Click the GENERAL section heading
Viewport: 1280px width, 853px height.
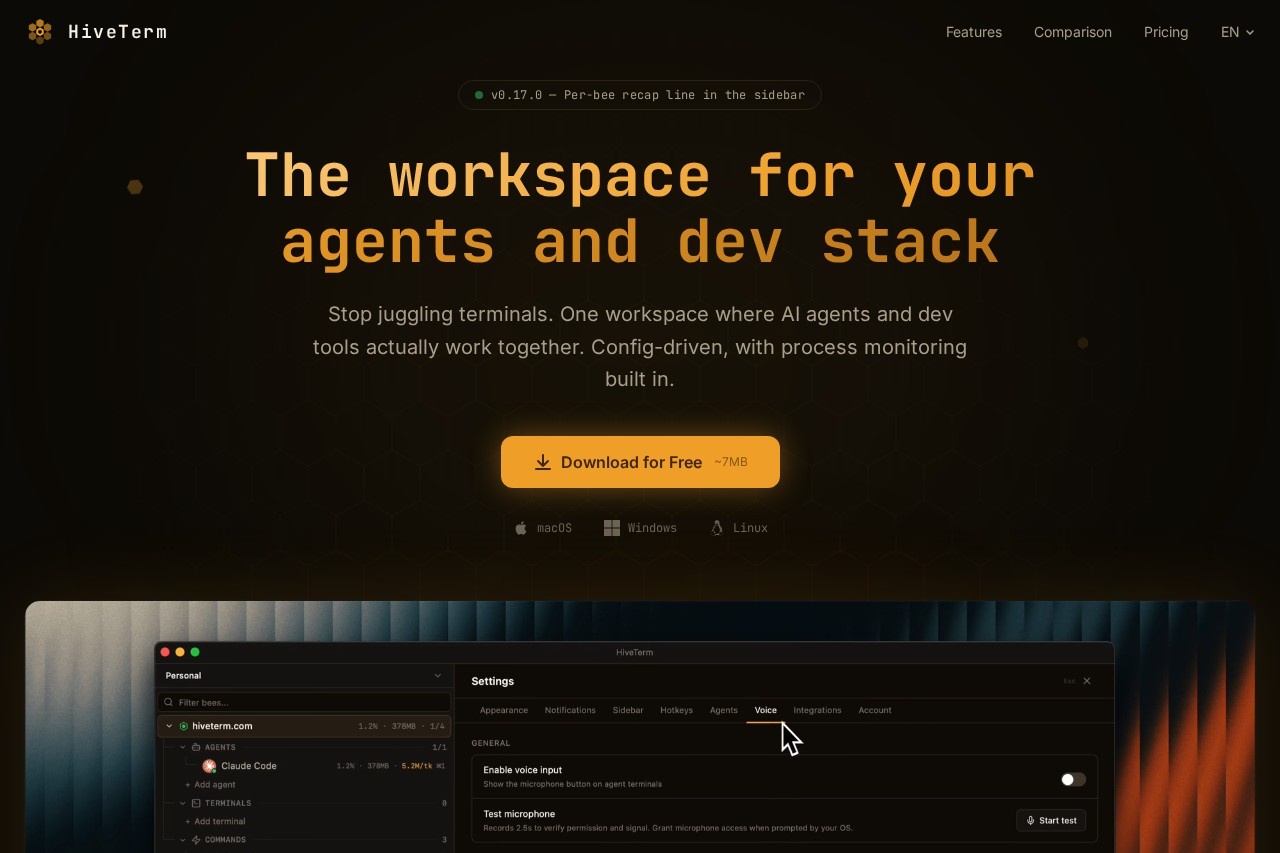coord(491,743)
